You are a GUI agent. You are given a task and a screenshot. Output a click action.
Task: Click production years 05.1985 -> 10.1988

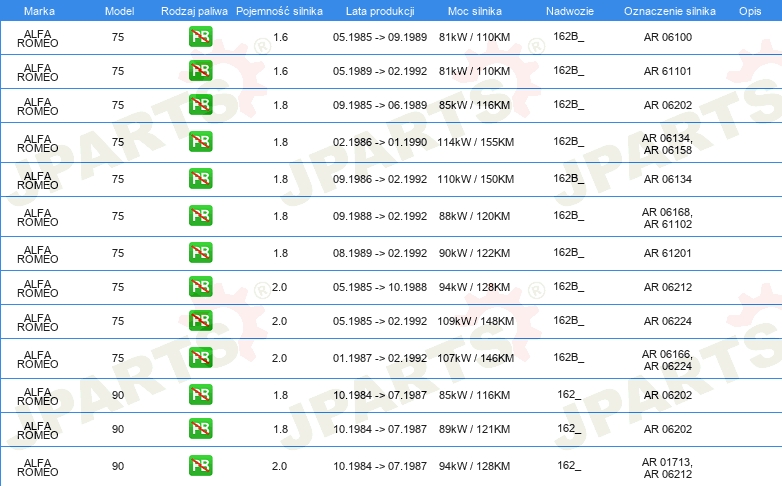point(380,287)
